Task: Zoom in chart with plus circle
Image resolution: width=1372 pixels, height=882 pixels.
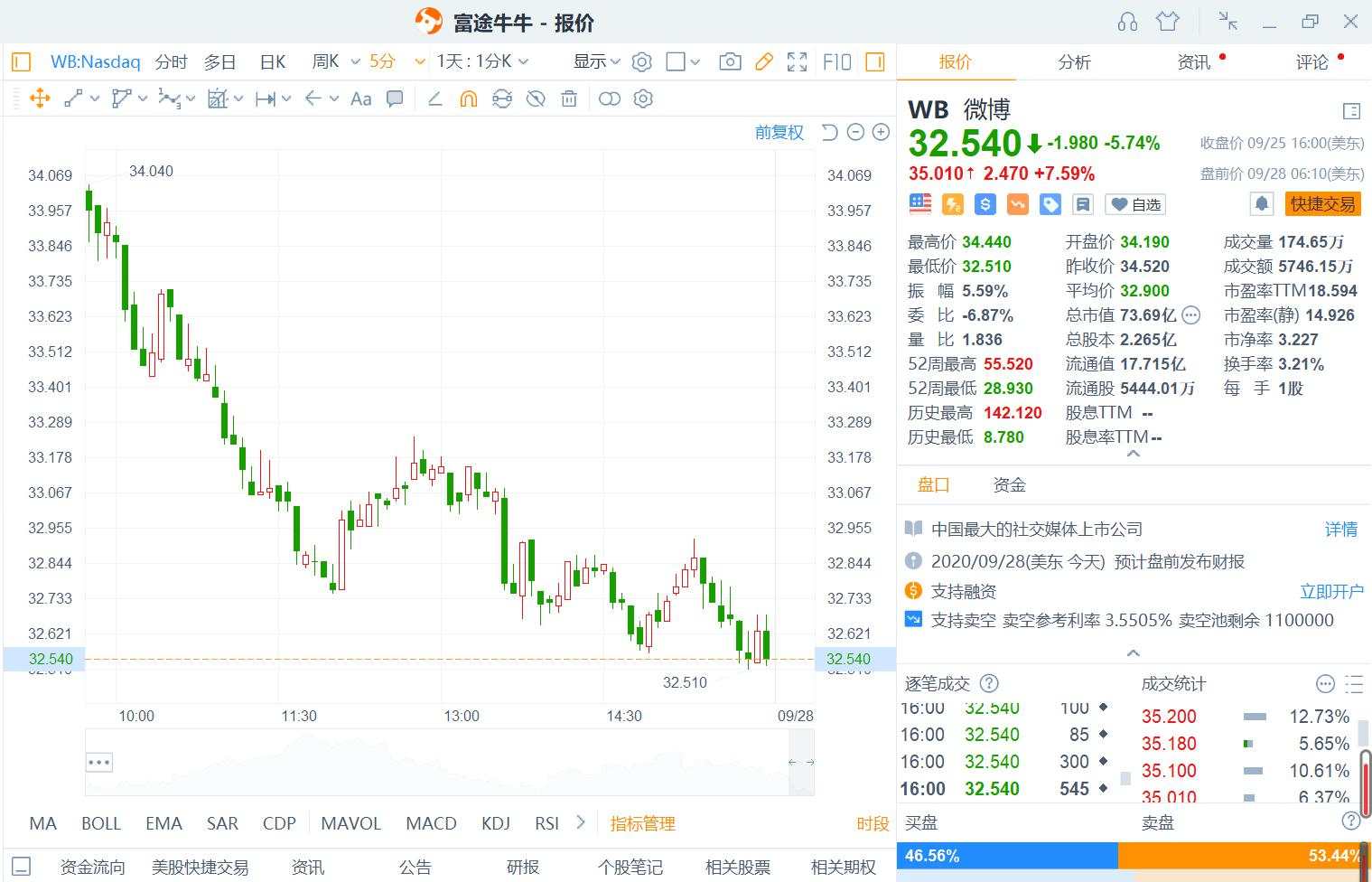Action: [881, 133]
